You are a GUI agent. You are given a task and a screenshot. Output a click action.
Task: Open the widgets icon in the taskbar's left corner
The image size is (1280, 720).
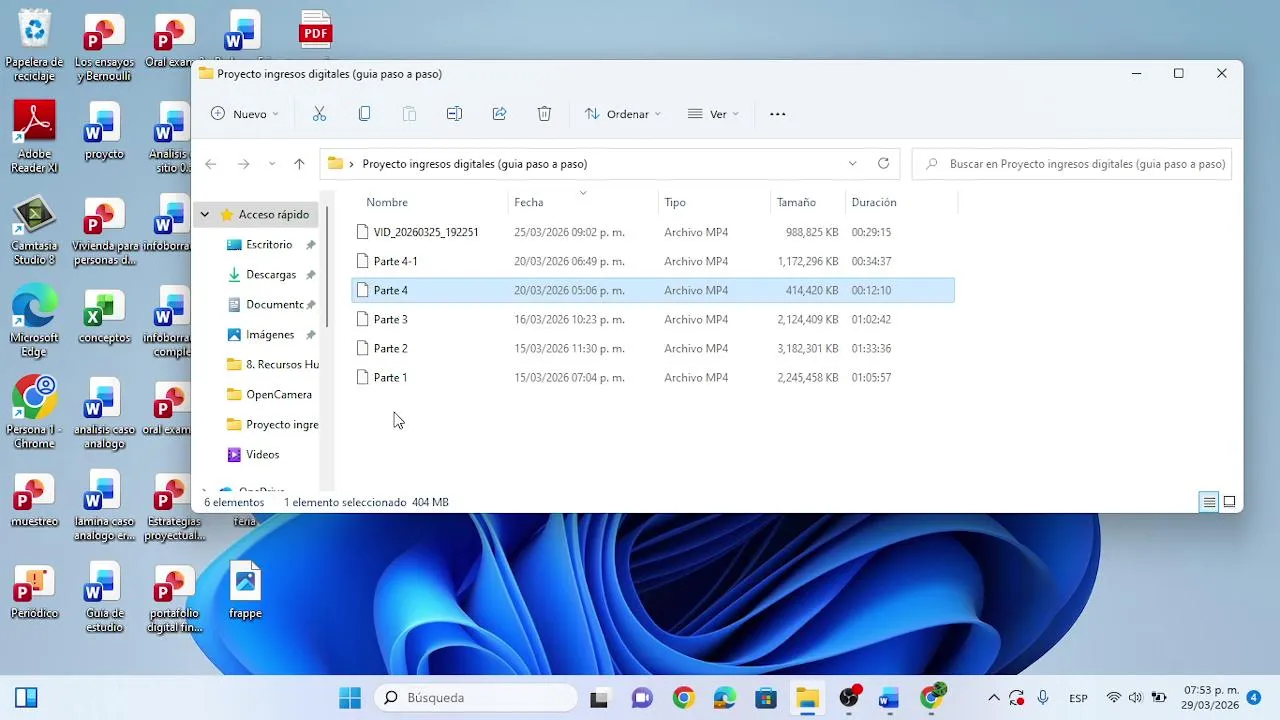point(27,698)
